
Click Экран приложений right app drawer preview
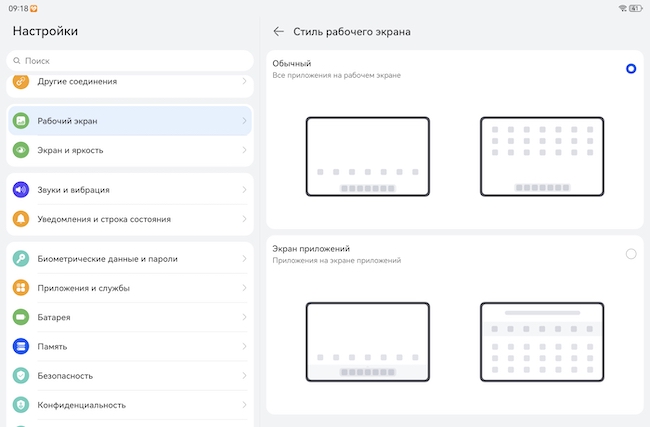pos(542,342)
